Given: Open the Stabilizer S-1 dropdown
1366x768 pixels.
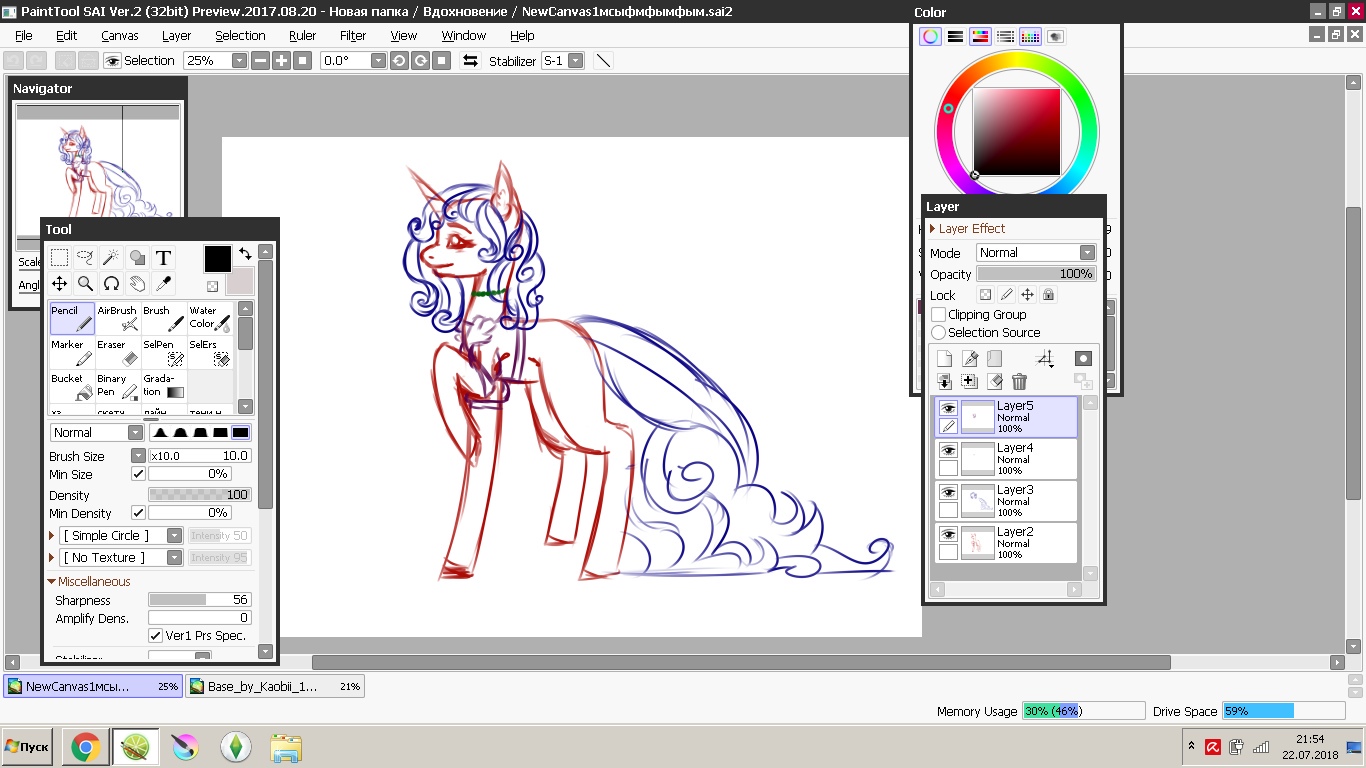Looking at the screenshot, I should tap(575, 61).
